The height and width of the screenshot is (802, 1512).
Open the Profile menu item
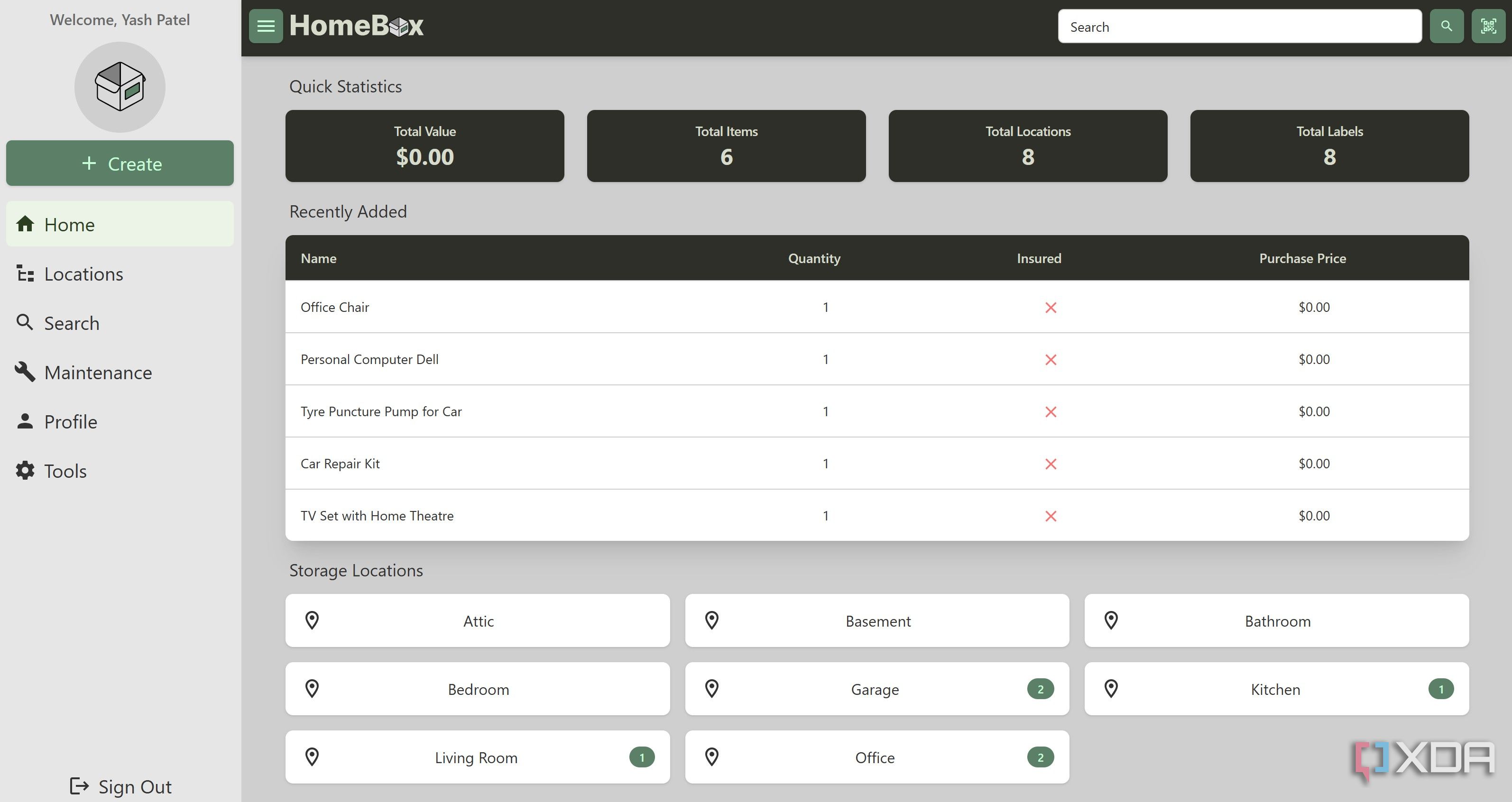click(120, 421)
